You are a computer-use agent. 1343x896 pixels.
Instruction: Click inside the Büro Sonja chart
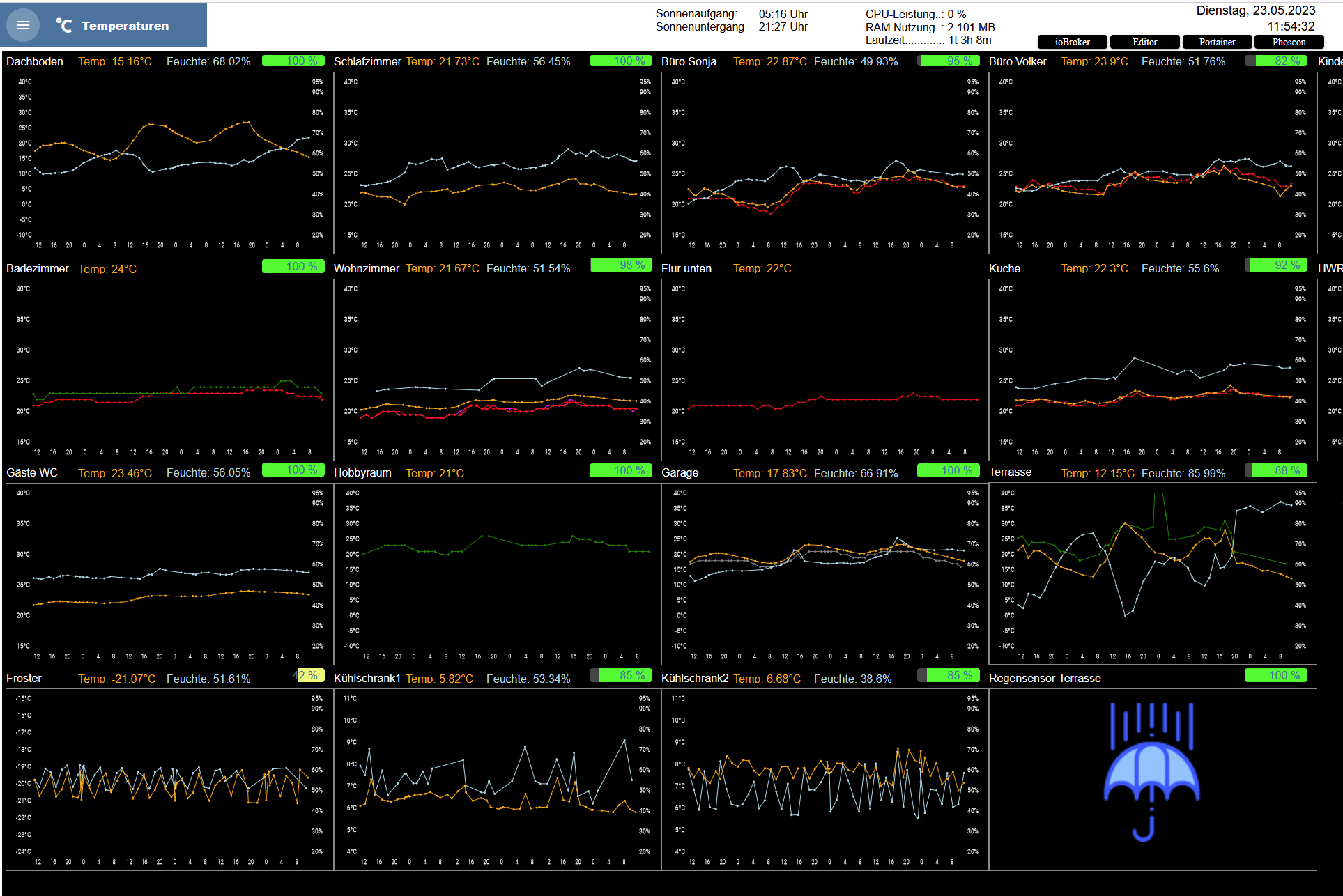tap(824, 162)
